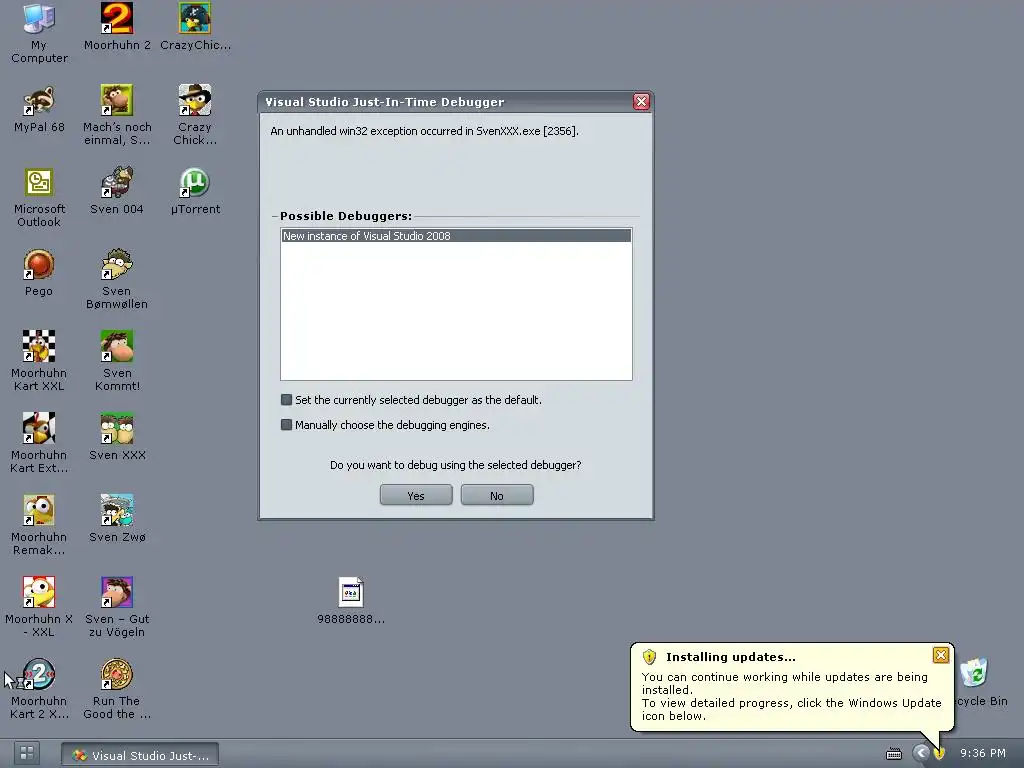Screen dimensions: 1024x768
Task: Select the µTorrent desktop shortcut
Action: [195, 191]
